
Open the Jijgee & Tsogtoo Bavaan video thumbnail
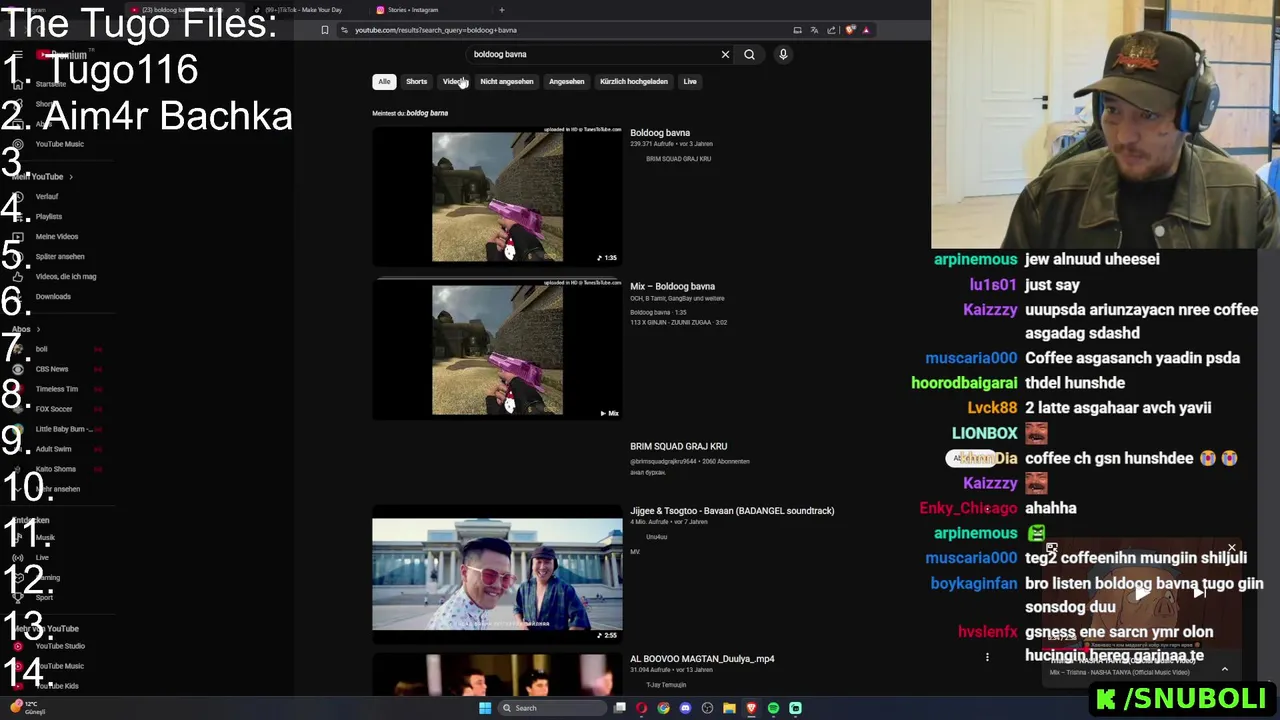pyautogui.click(x=497, y=575)
